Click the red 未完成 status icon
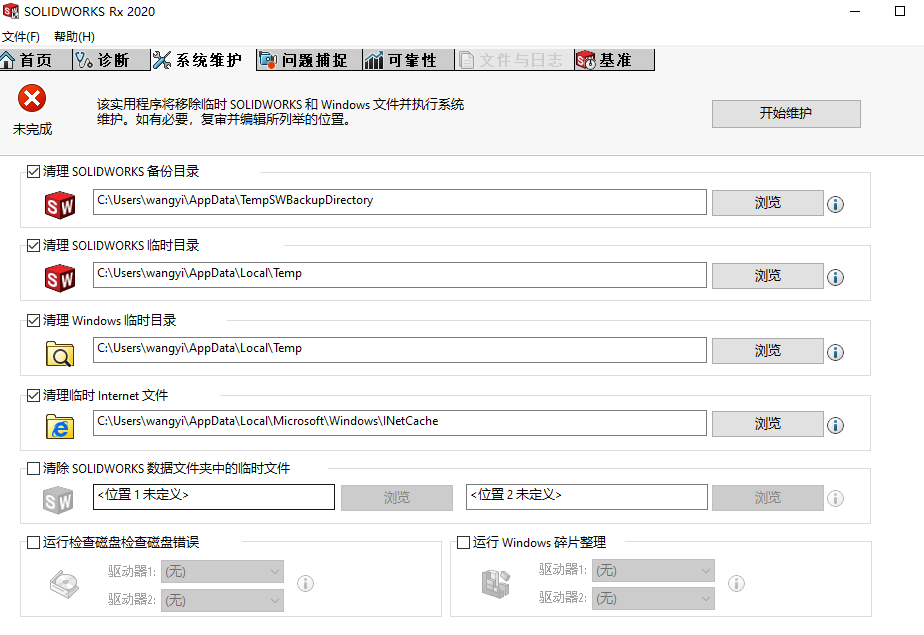Viewport: 924px width, 635px height. pyautogui.click(x=31, y=101)
